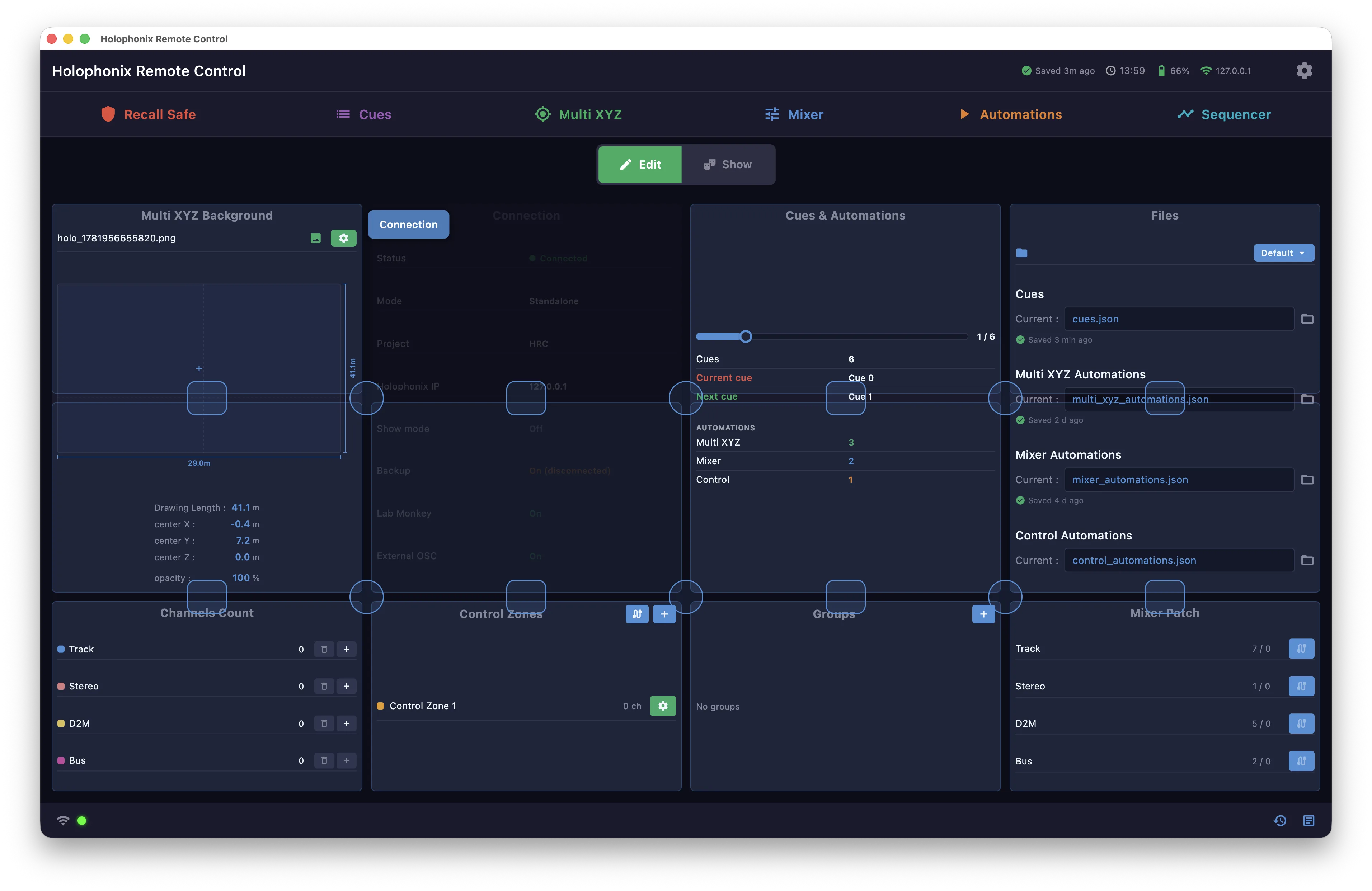Add a Bus channel
This screenshot has height=891, width=1372.
tap(347, 760)
